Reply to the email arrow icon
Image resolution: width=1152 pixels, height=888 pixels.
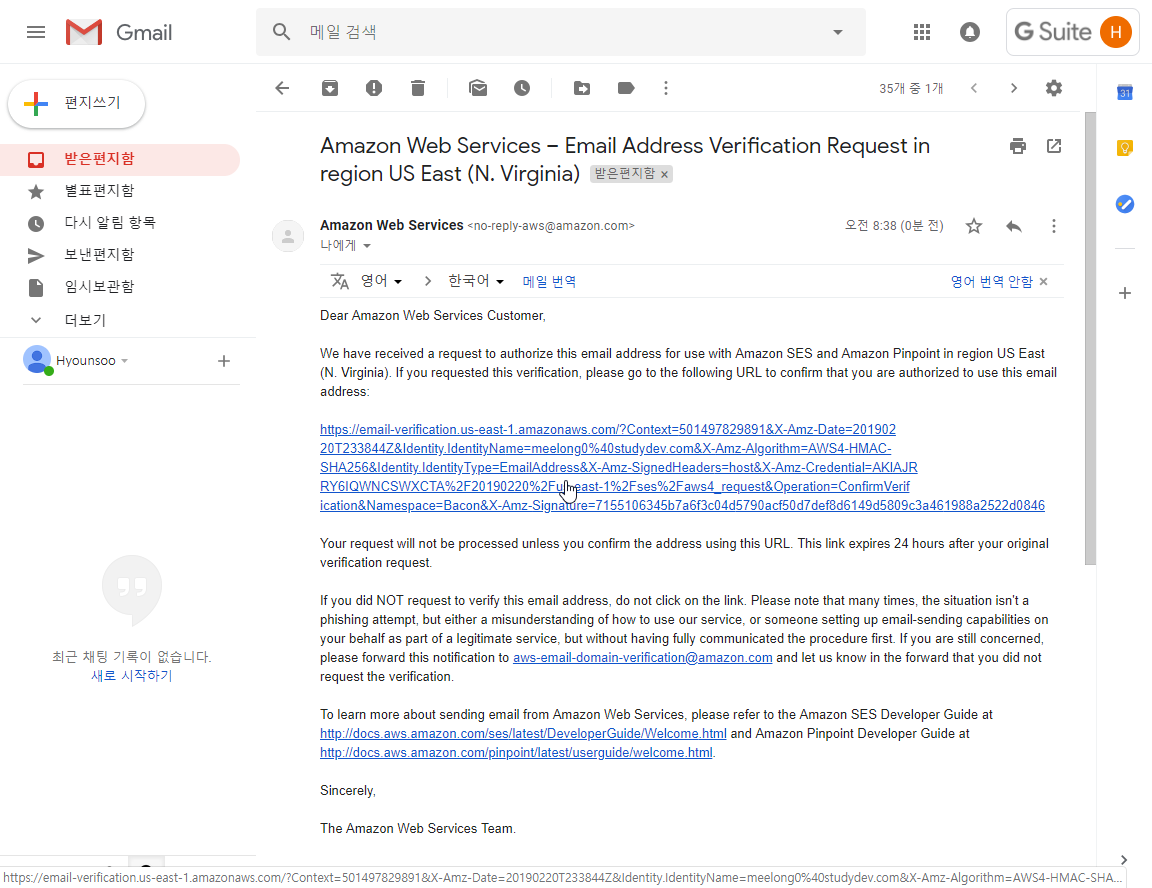pos(1014,226)
